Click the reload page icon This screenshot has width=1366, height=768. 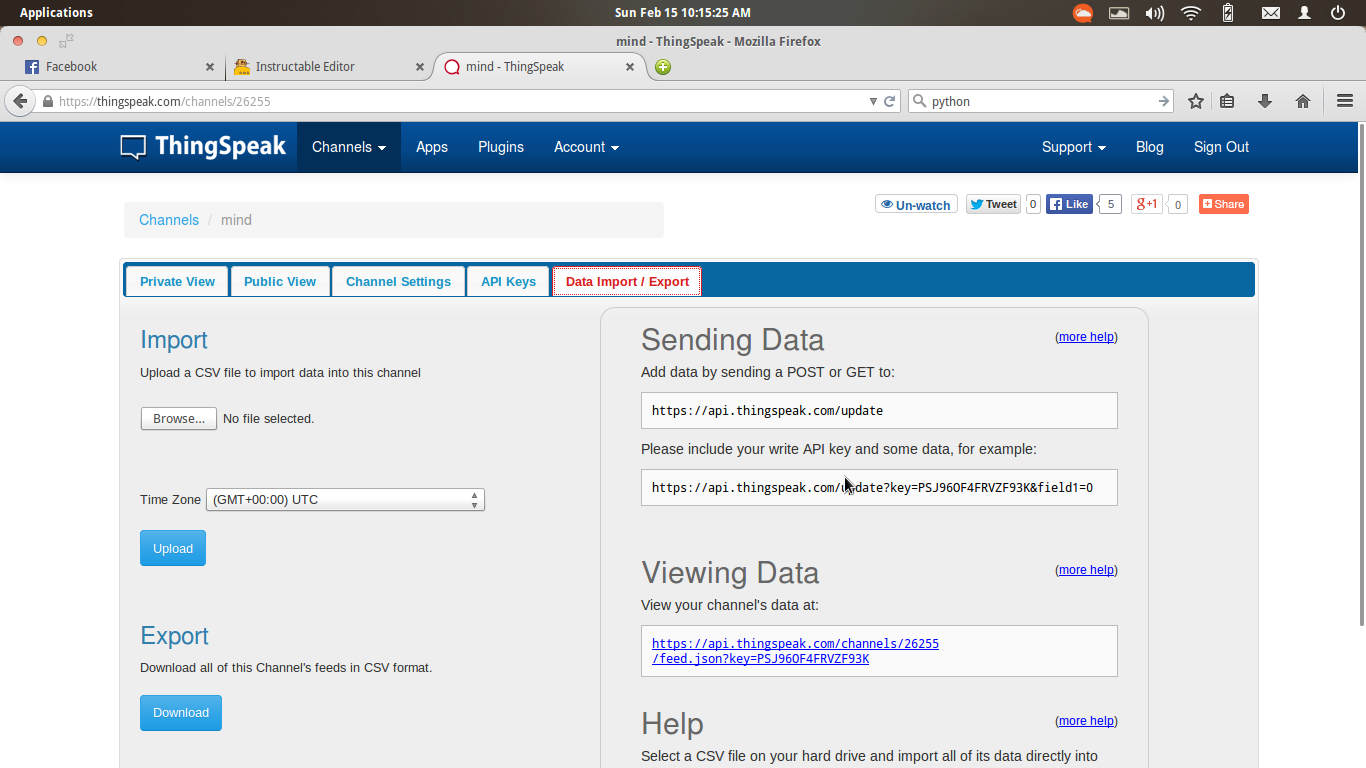click(889, 101)
